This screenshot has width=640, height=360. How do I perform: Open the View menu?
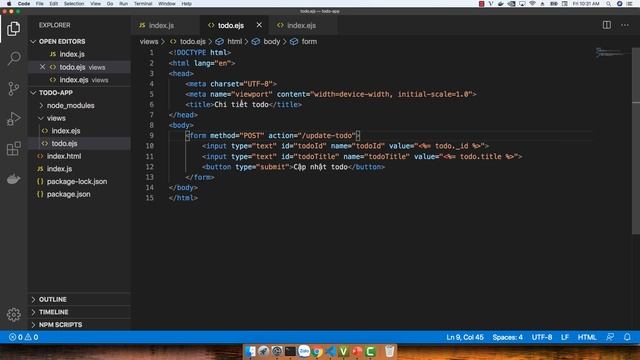96,4
